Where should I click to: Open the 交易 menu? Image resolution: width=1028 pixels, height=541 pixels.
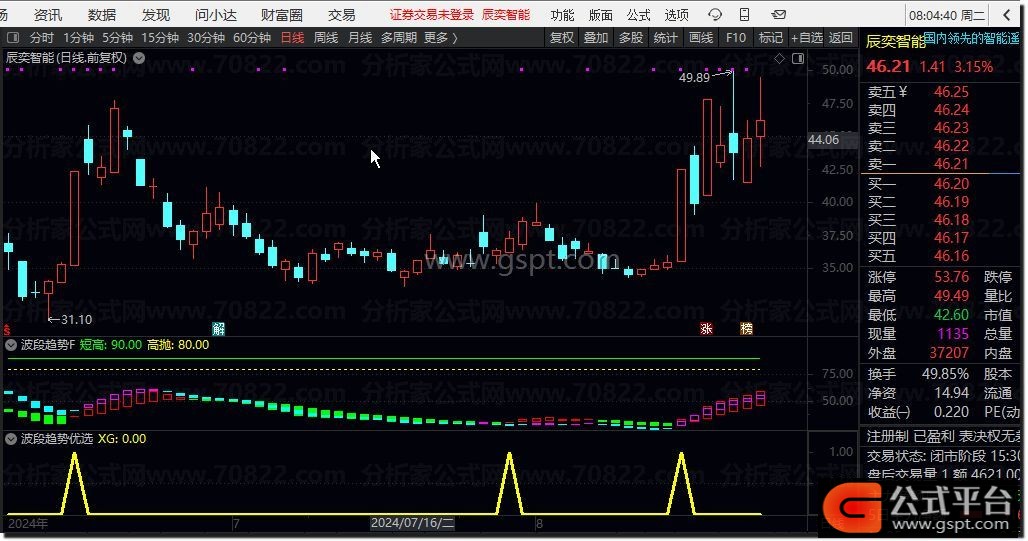tap(342, 14)
